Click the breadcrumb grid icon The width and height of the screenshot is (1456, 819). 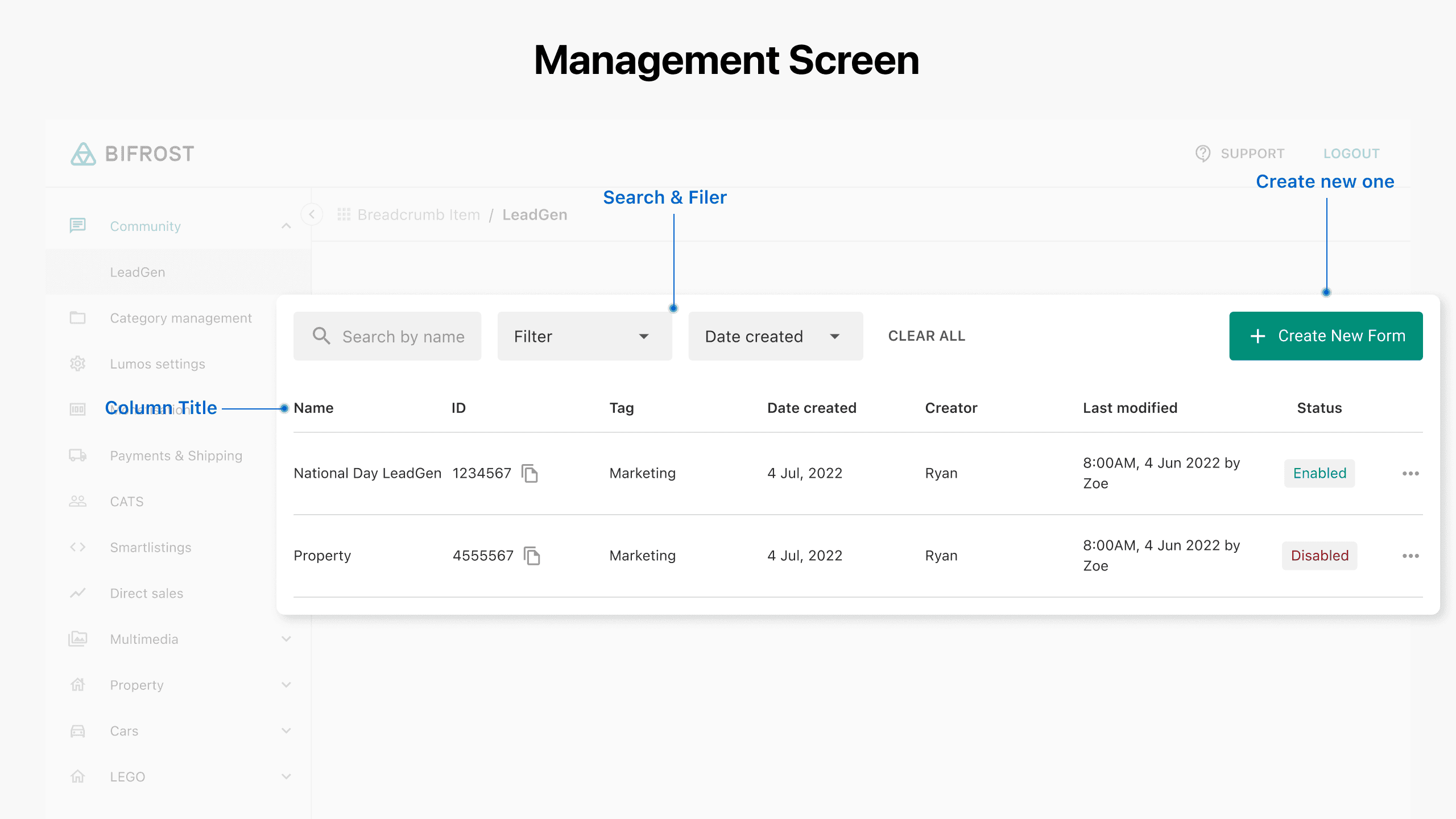(344, 214)
